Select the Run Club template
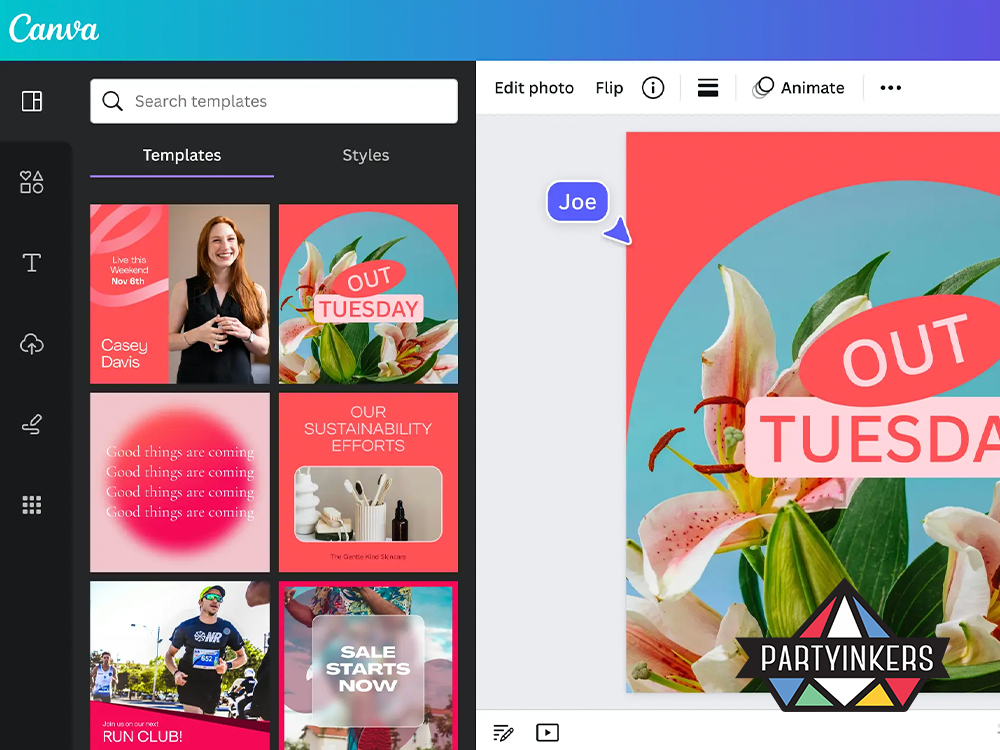The height and width of the screenshot is (750, 1000). [x=180, y=665]
